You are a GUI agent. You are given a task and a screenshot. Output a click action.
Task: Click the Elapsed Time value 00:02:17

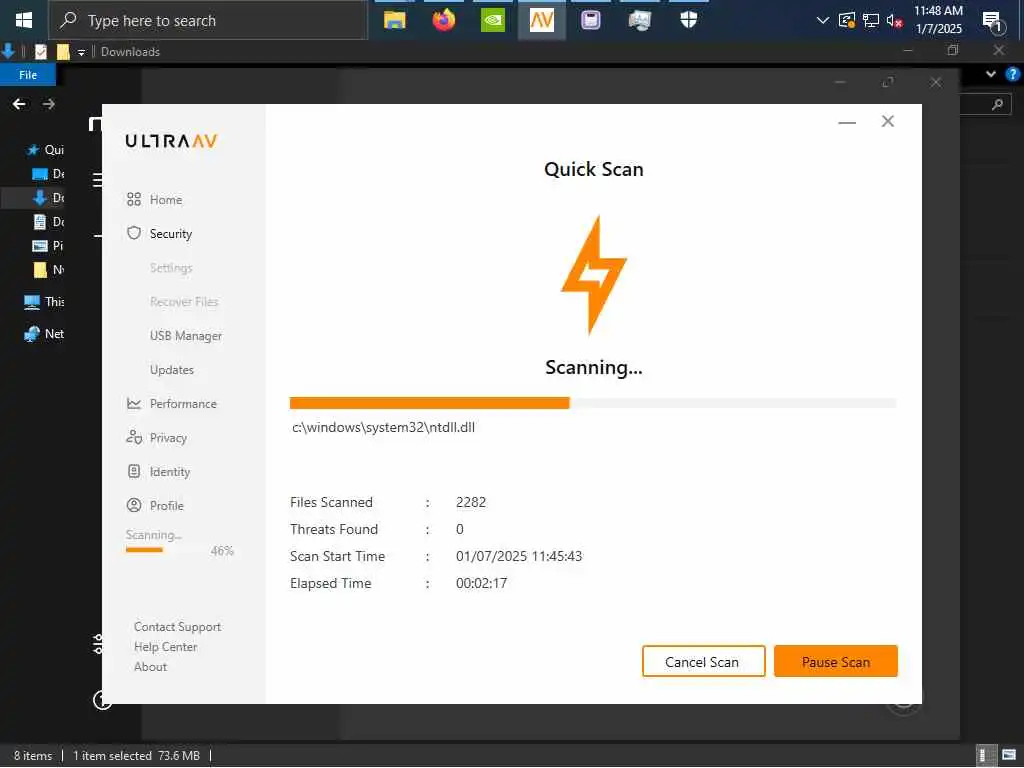point(481,583)
